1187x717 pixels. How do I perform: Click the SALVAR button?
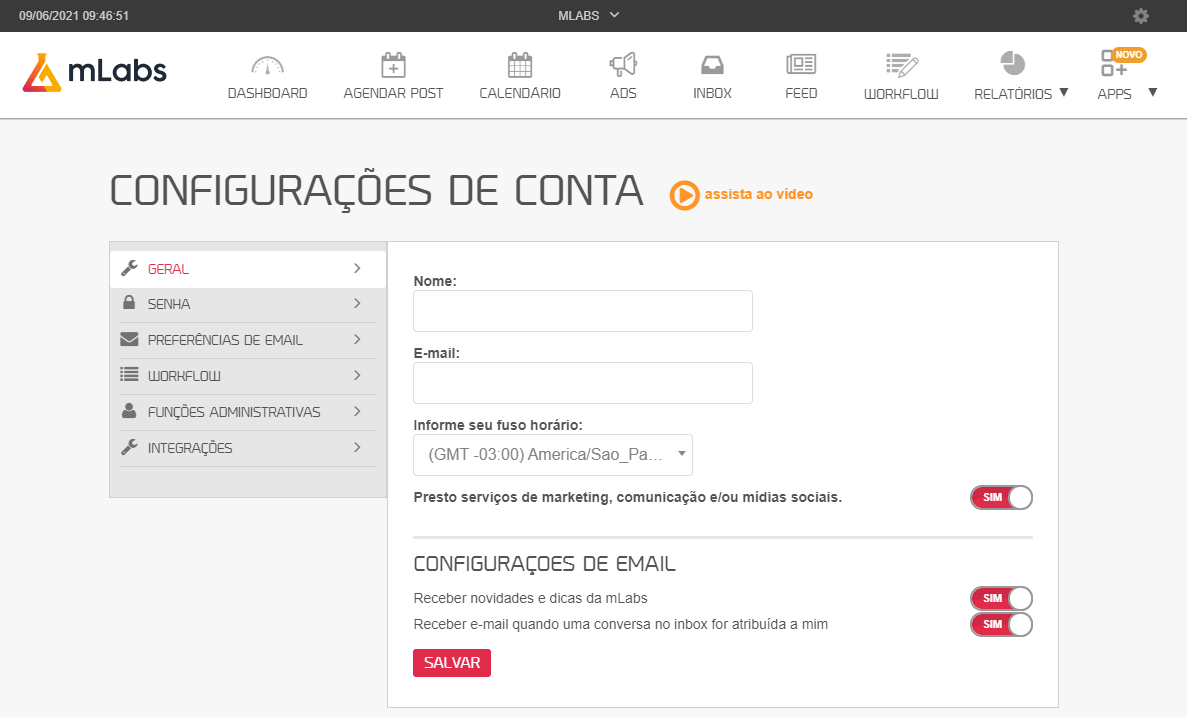tap(451, 662)
